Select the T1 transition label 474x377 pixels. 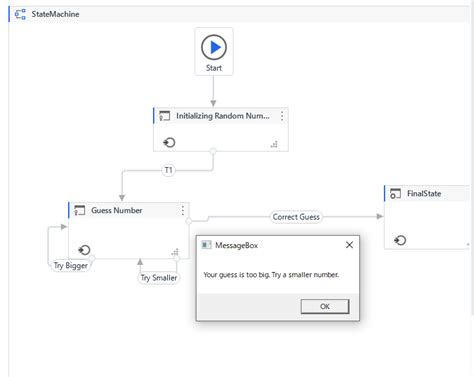click(x=168, y=170)
